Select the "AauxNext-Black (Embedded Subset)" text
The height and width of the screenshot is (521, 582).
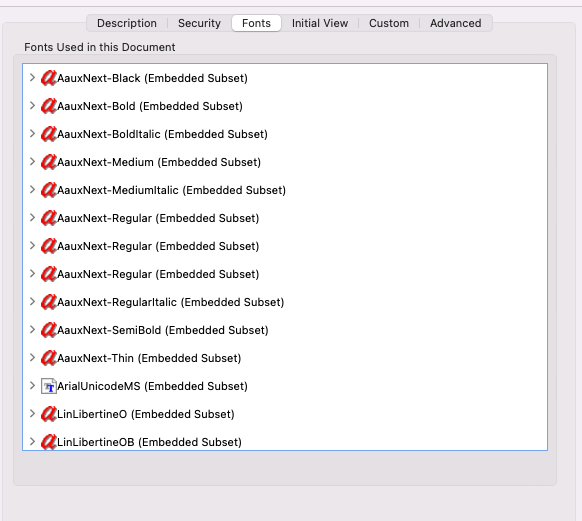coord(152,78)
